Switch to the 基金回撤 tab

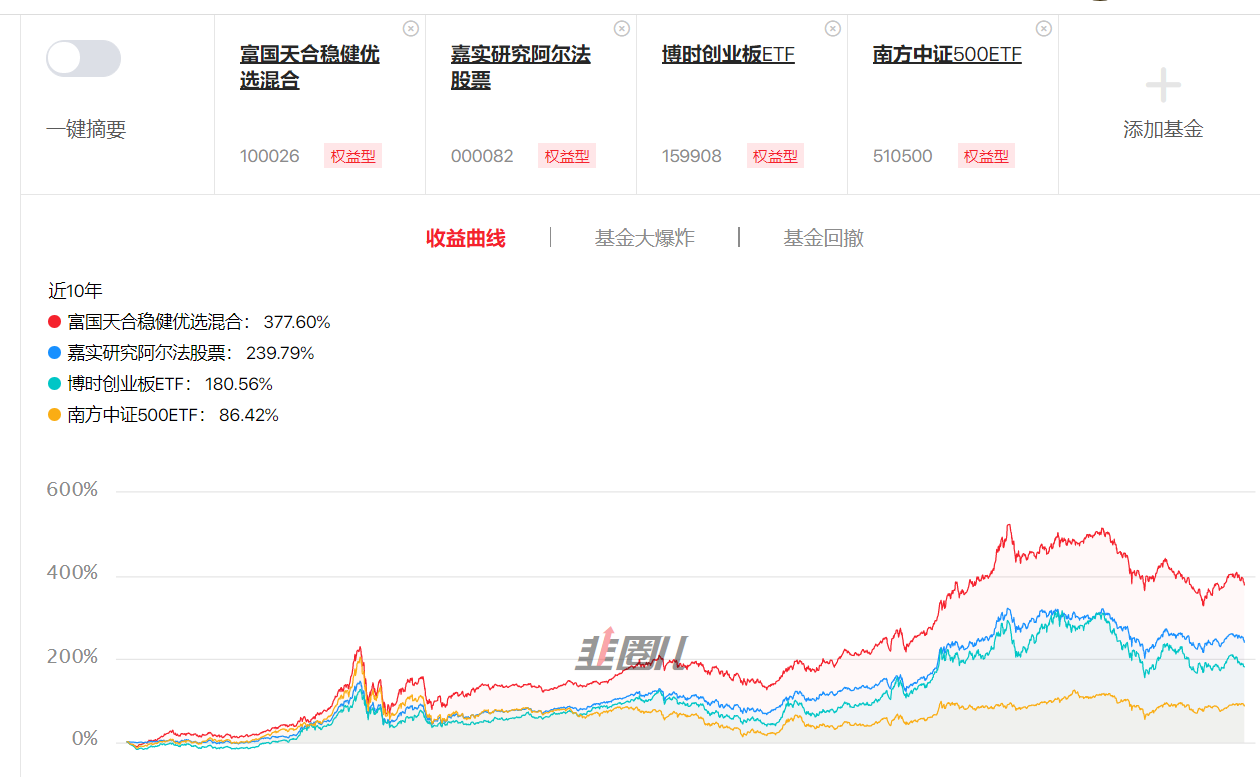point(824,238)
